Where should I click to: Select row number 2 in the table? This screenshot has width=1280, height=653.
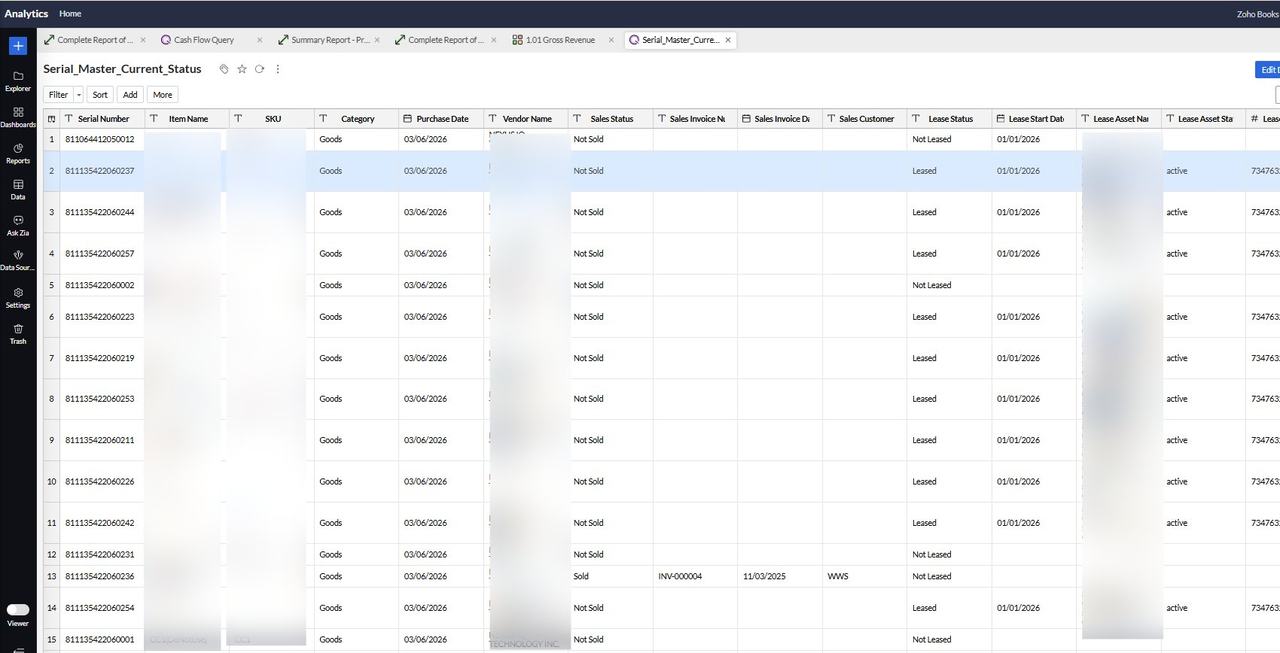(x=52, y=171)
